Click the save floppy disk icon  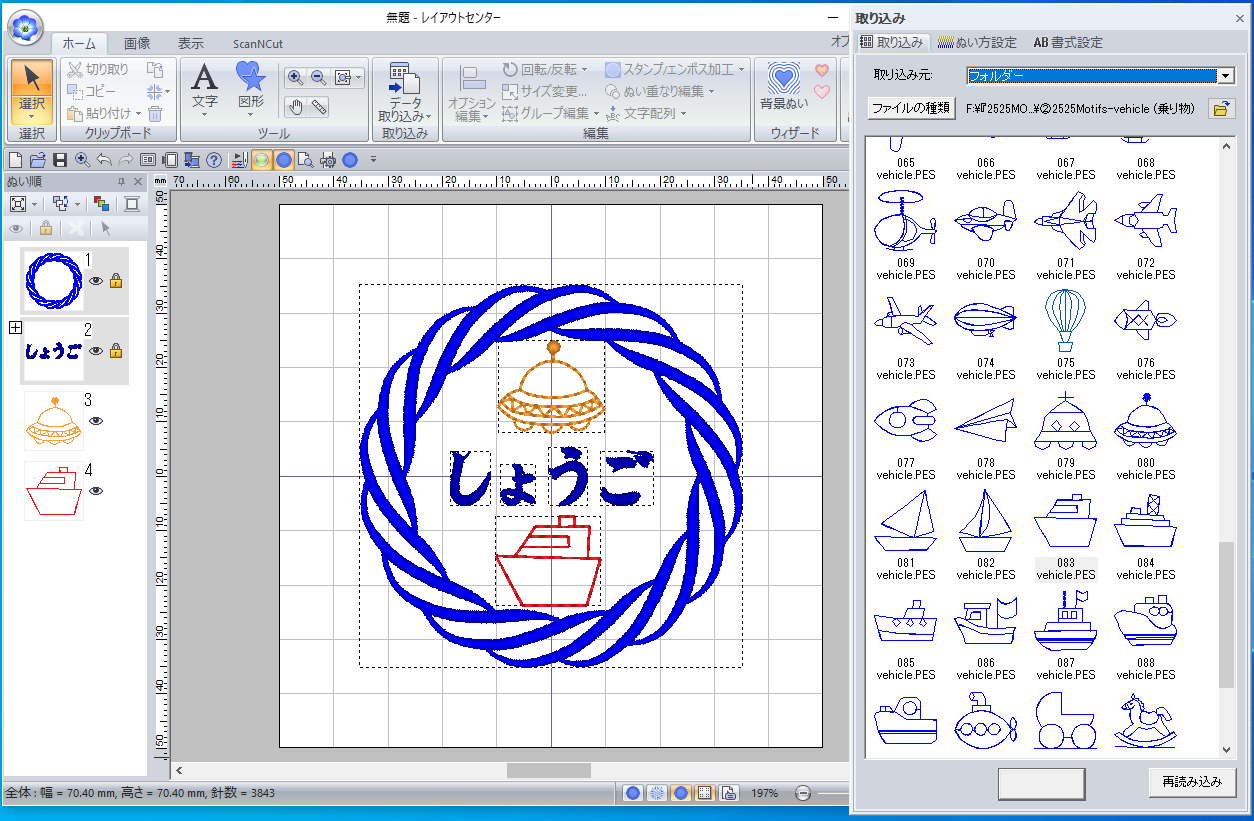point(60,160)
